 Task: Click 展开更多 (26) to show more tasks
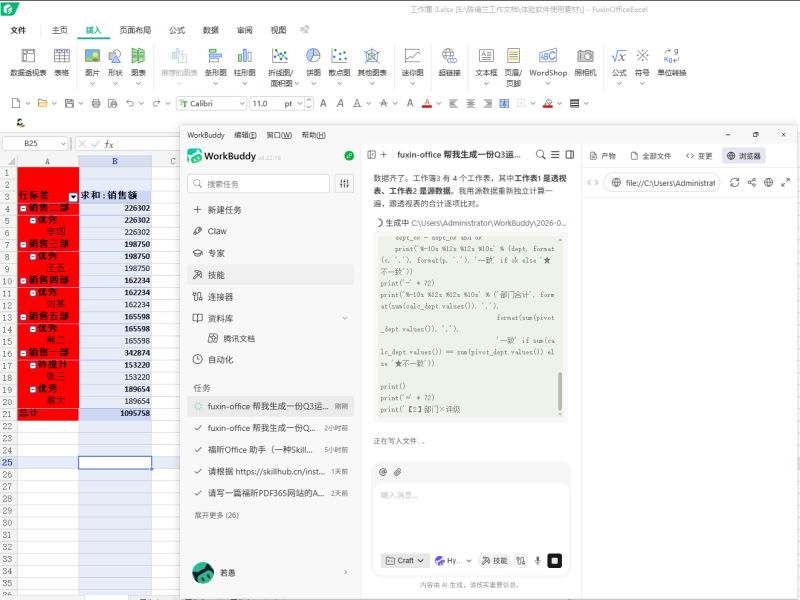[216, 515]
